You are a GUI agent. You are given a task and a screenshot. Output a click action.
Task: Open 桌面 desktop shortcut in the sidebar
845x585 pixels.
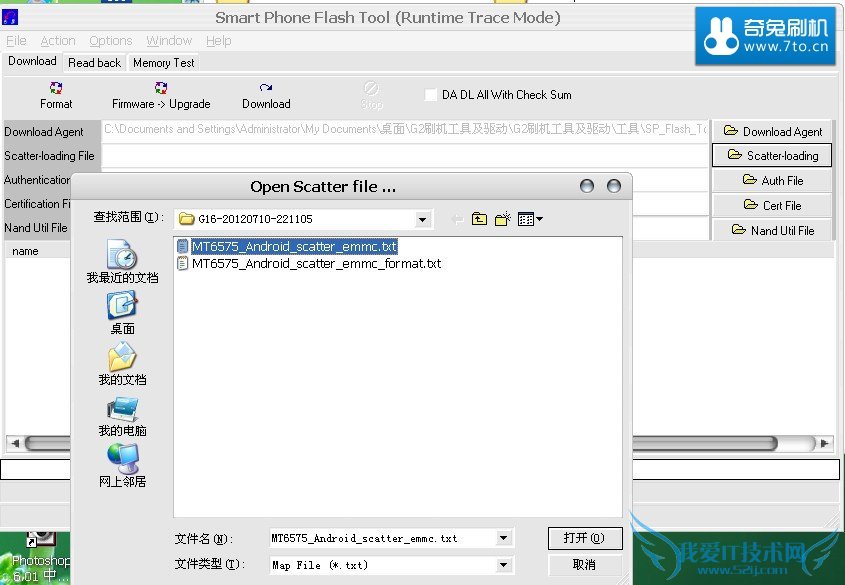[x=122, y=313]
